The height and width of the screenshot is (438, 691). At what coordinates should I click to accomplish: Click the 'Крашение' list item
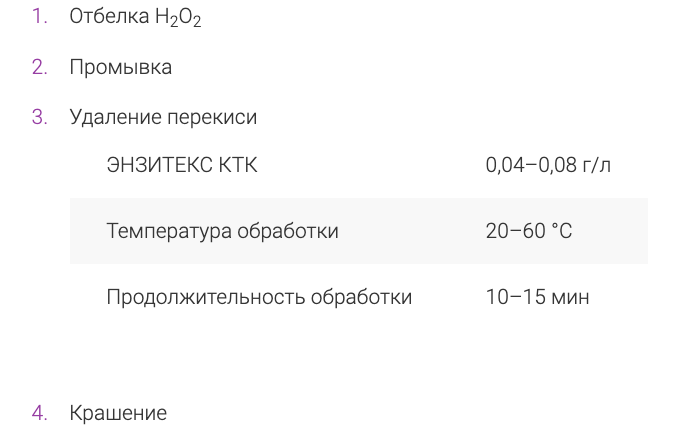(118, 413)
